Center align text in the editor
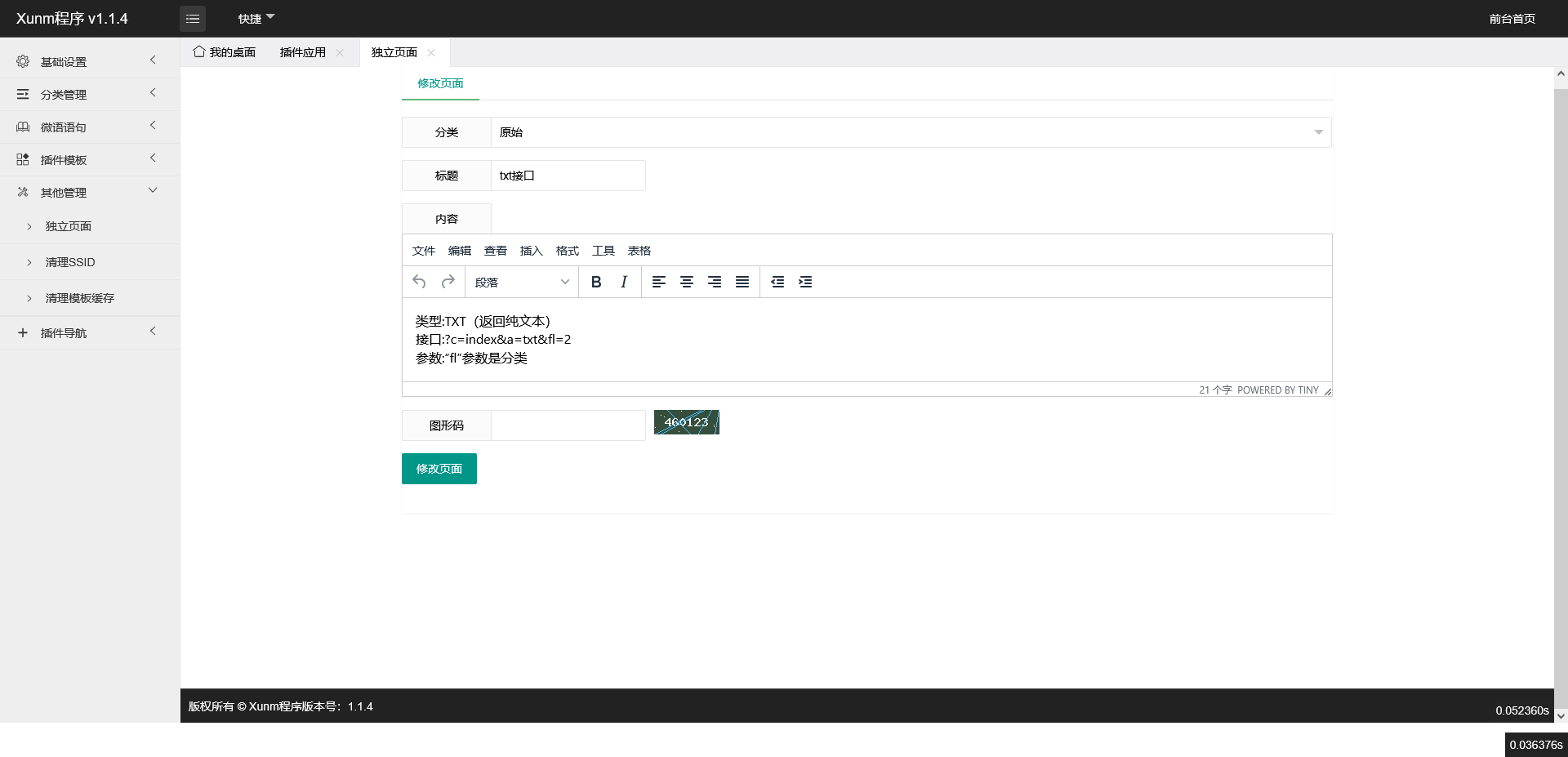The image size is (1568, 757). pos(687,282)
